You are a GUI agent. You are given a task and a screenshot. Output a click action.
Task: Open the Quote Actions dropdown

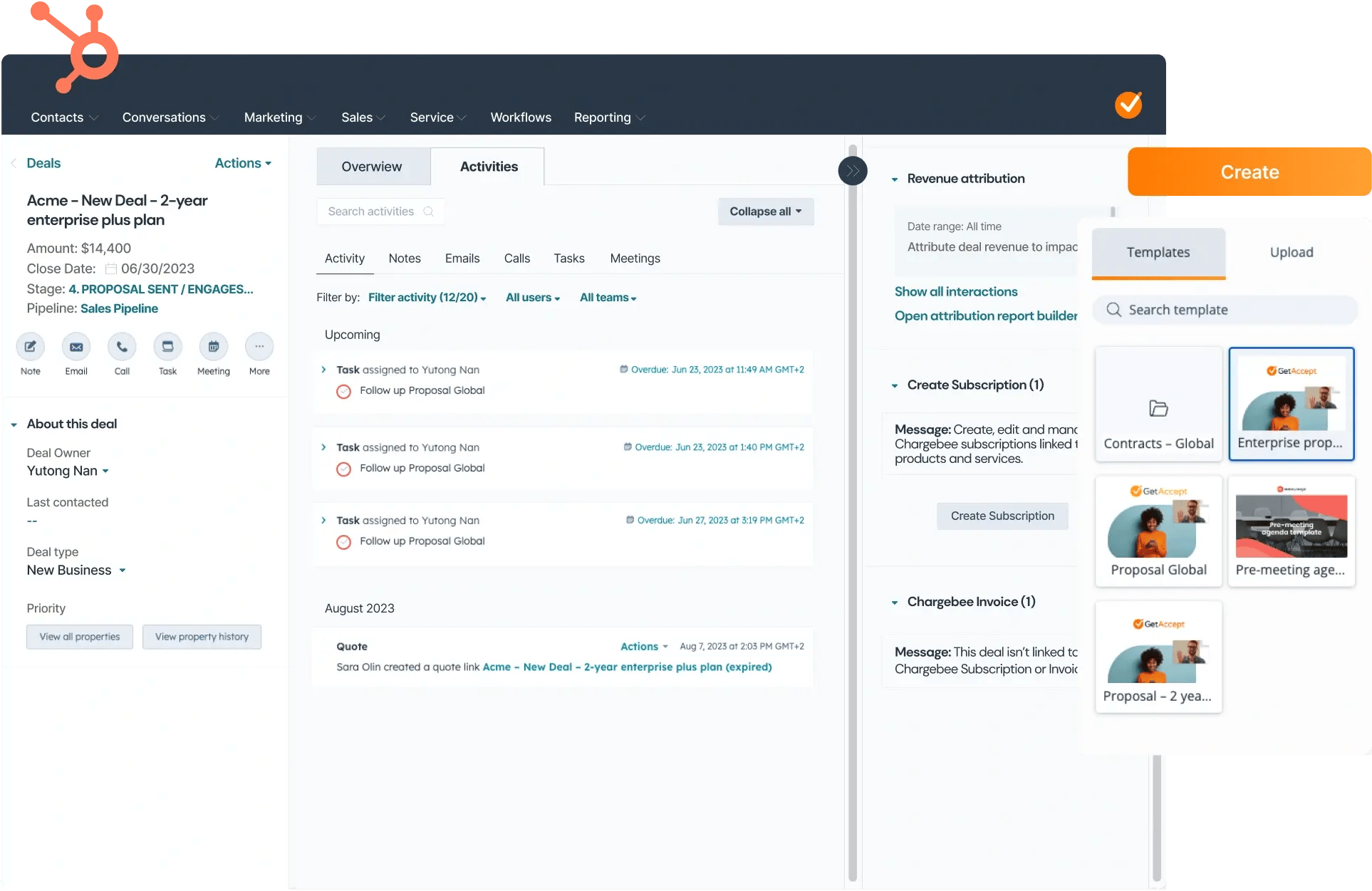pos(644,647)
